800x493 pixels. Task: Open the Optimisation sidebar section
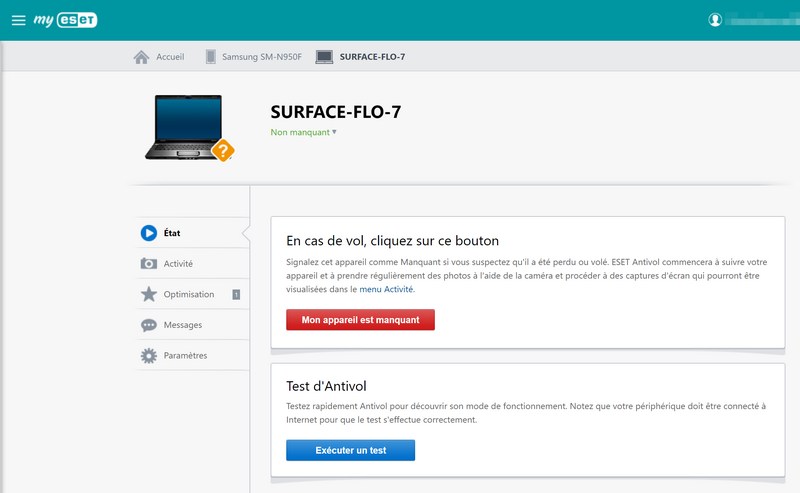tap(193, 294)
